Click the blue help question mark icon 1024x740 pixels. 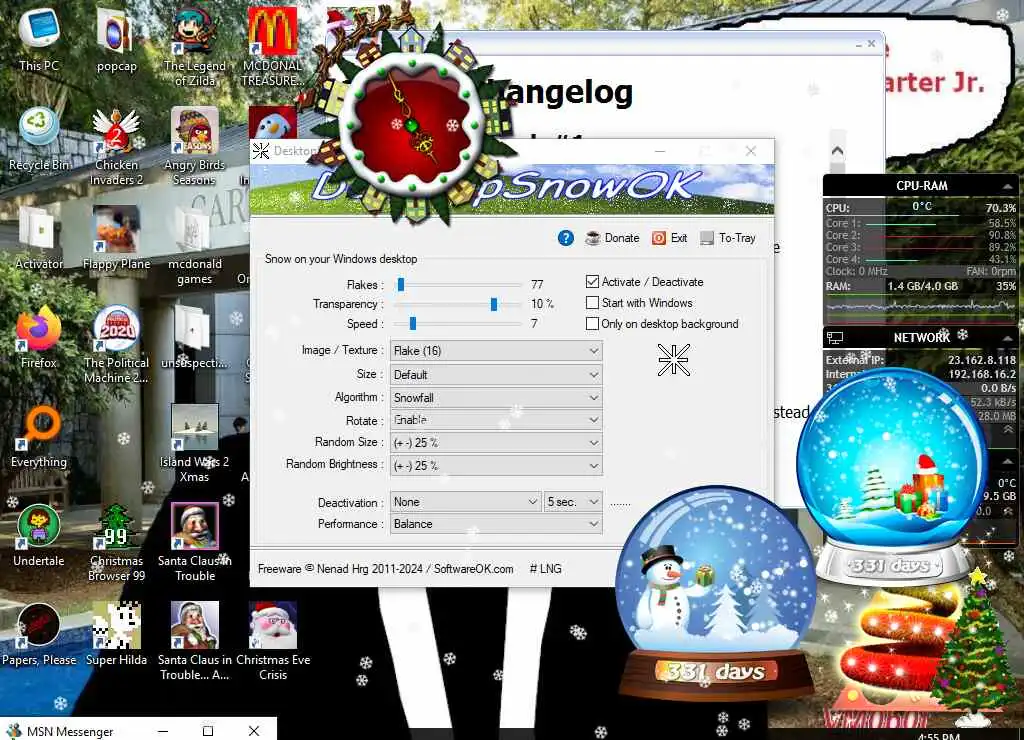[566, 238]
